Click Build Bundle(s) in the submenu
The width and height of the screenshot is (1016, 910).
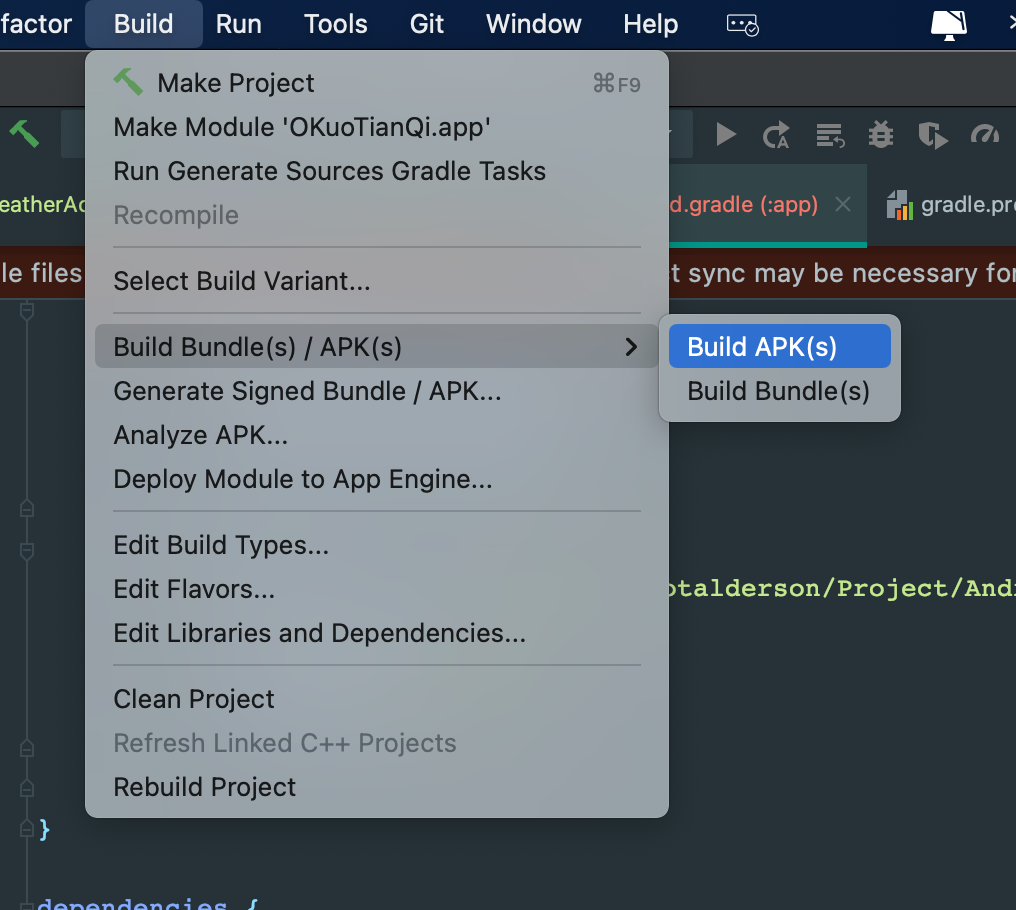click(x=779, y=391)
